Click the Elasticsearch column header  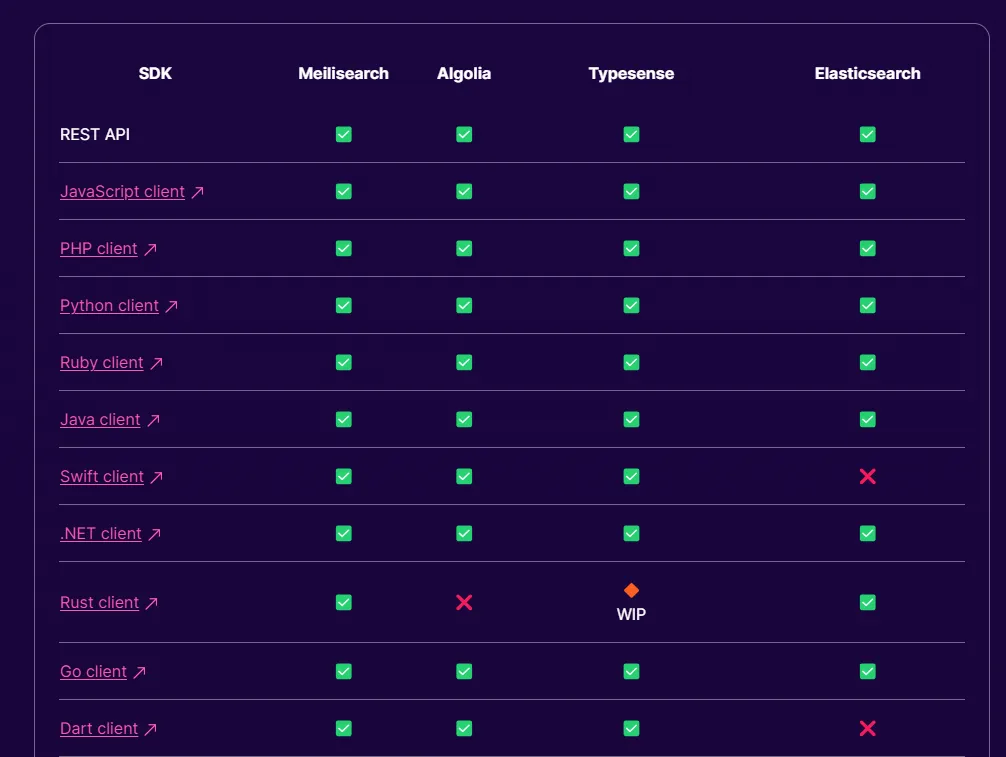coord(867,73)
